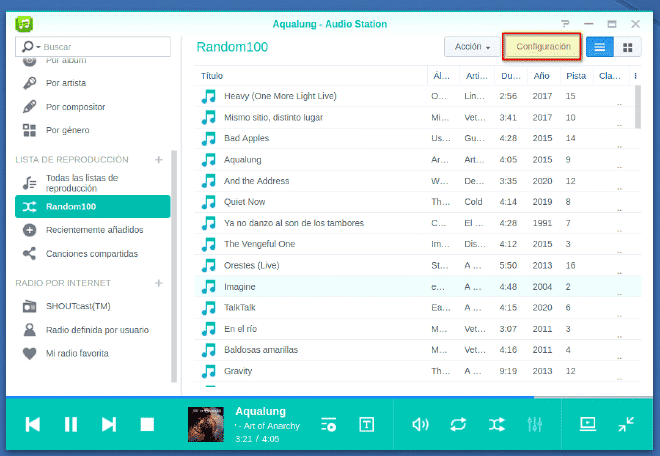Open the volume speaker control
The height and width of the screenshot is (456, 660).
coord(420,424)
